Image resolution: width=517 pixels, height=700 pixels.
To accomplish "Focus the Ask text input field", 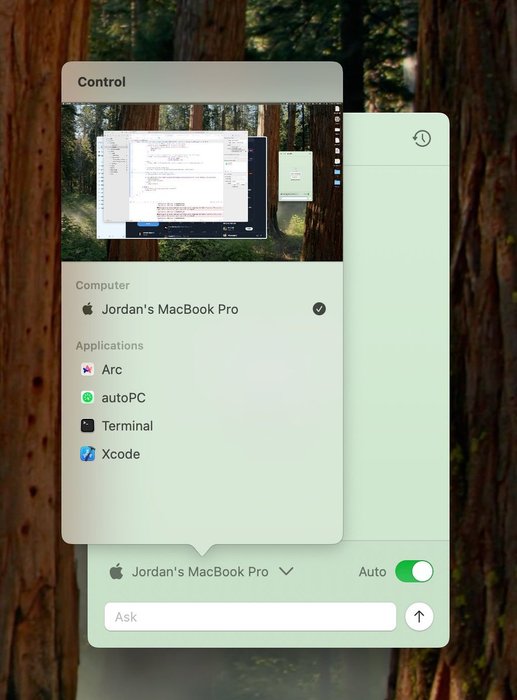I will point(250,617).
